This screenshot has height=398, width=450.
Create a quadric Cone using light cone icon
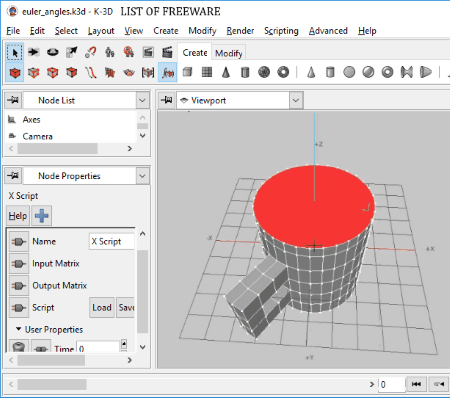coord(311,72)
